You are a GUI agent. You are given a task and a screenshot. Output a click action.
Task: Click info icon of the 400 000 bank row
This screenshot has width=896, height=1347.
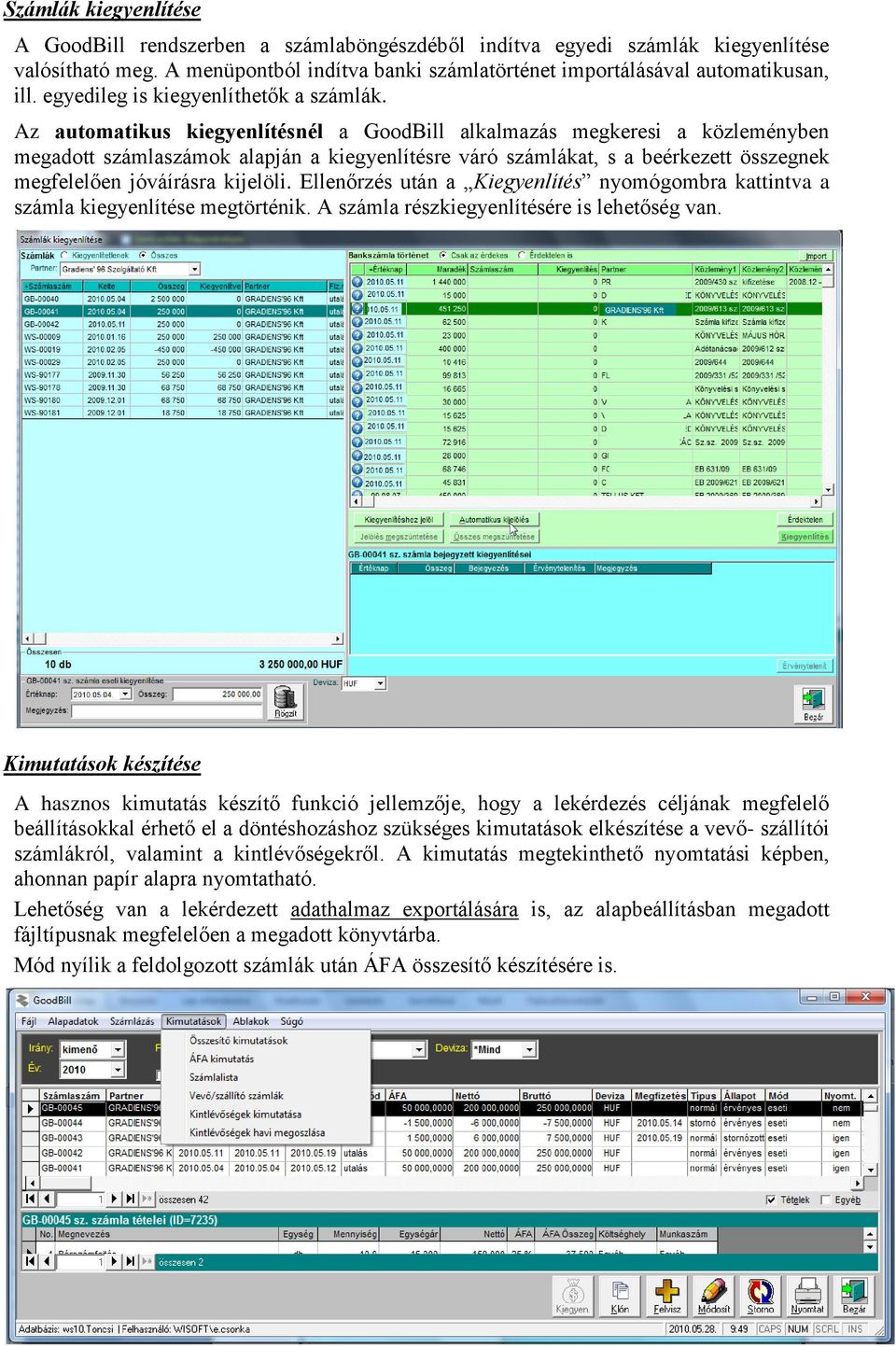[x=357, y=348]
